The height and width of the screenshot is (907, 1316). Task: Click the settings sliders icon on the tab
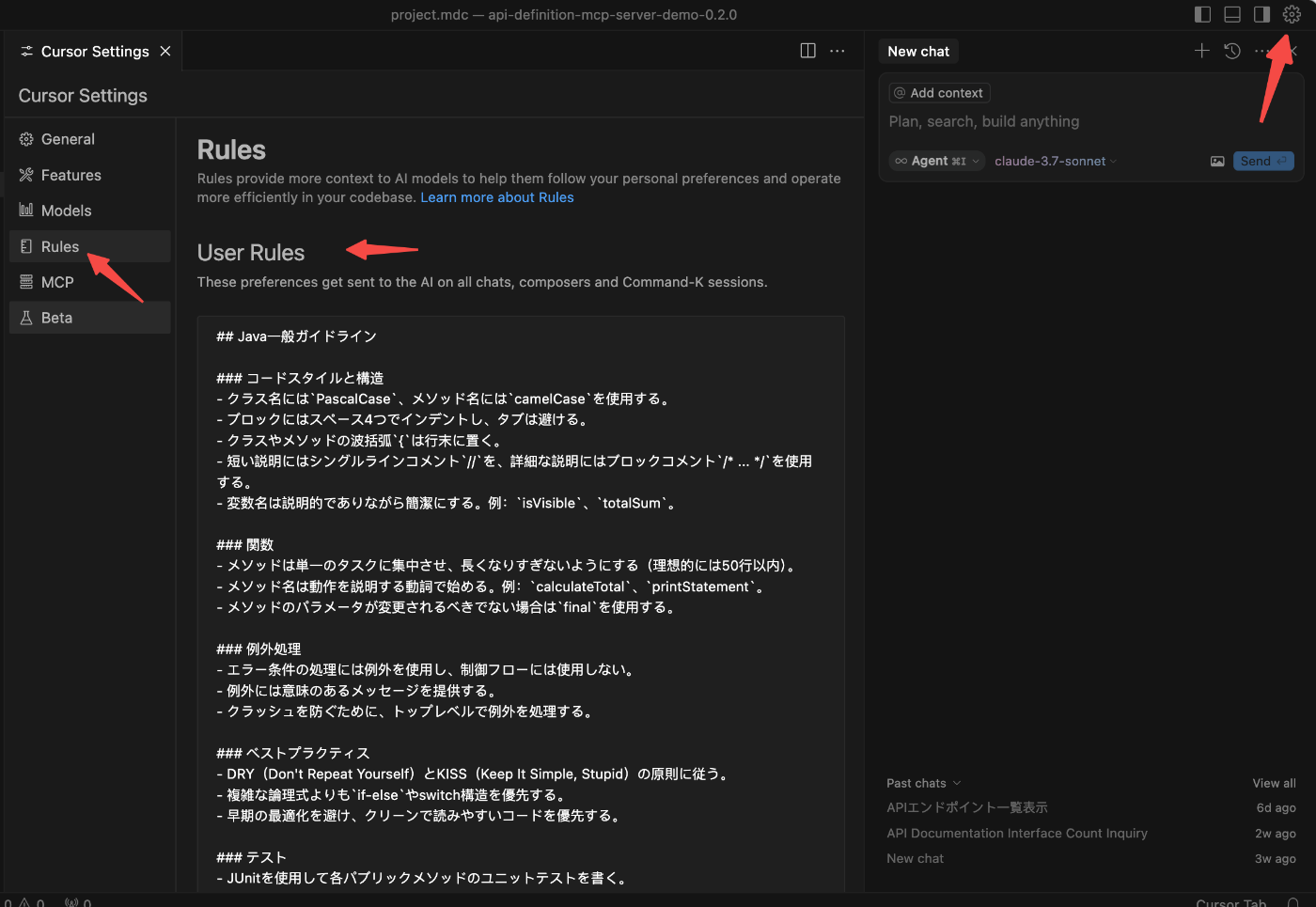point(26,51)
